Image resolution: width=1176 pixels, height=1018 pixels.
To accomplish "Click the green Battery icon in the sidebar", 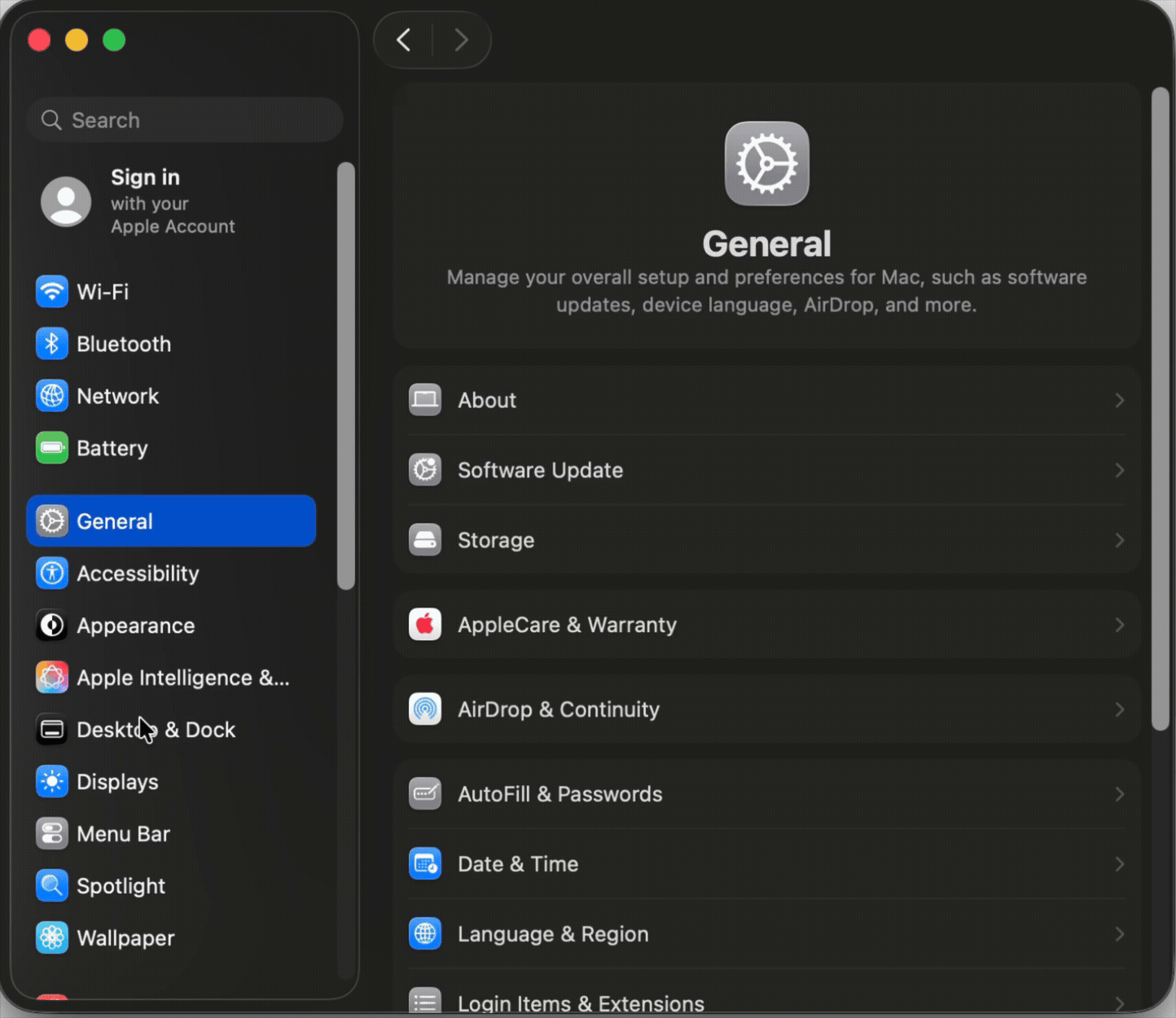I will point(52,448).
